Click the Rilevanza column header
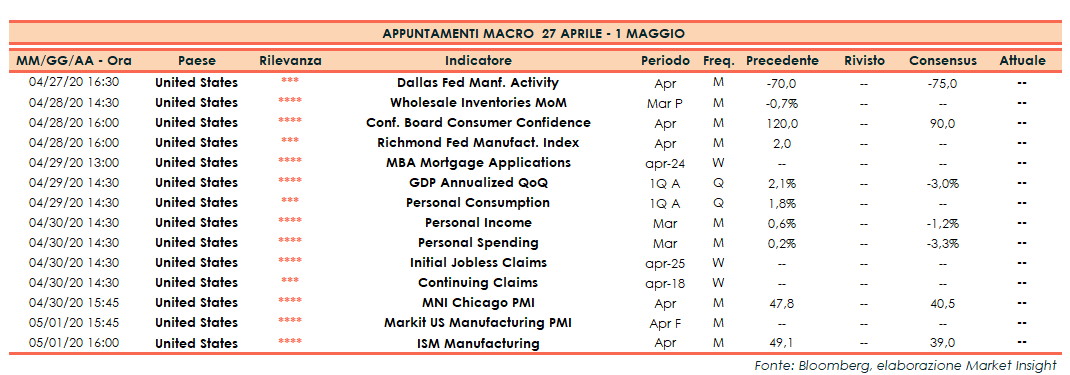The image size is (1070, 375). (x=290, y=61)
